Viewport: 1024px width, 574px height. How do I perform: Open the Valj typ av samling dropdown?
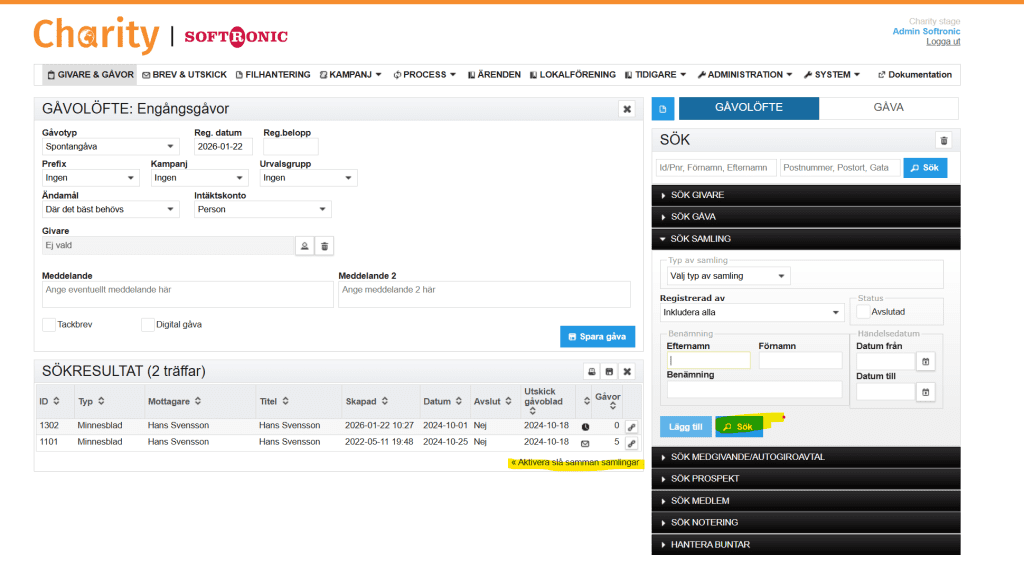click(x=728, y=276)
